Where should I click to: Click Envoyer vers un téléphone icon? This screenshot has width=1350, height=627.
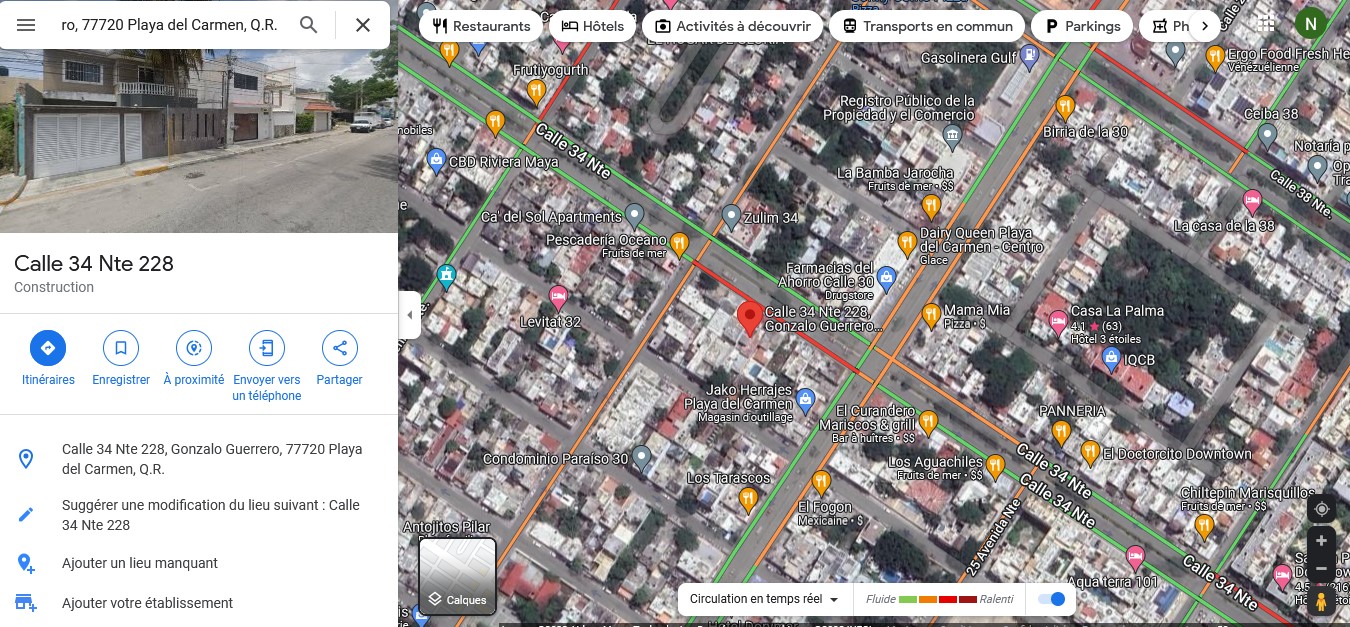coord(267,348)
